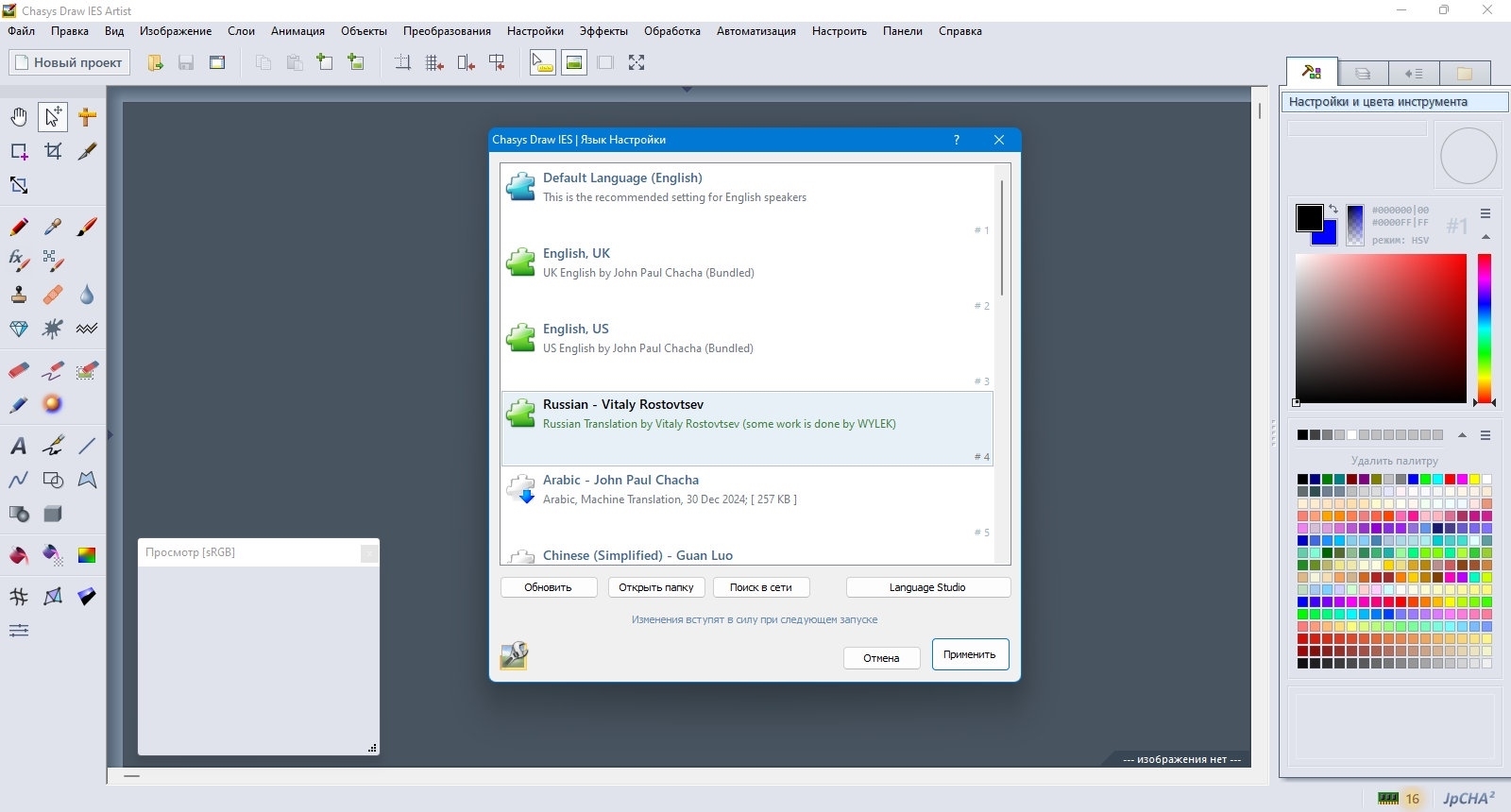Open the palette row options menu
The width and height of the screenshot is (1511, 812).
pyautogui.click(x=1486, y=435)
